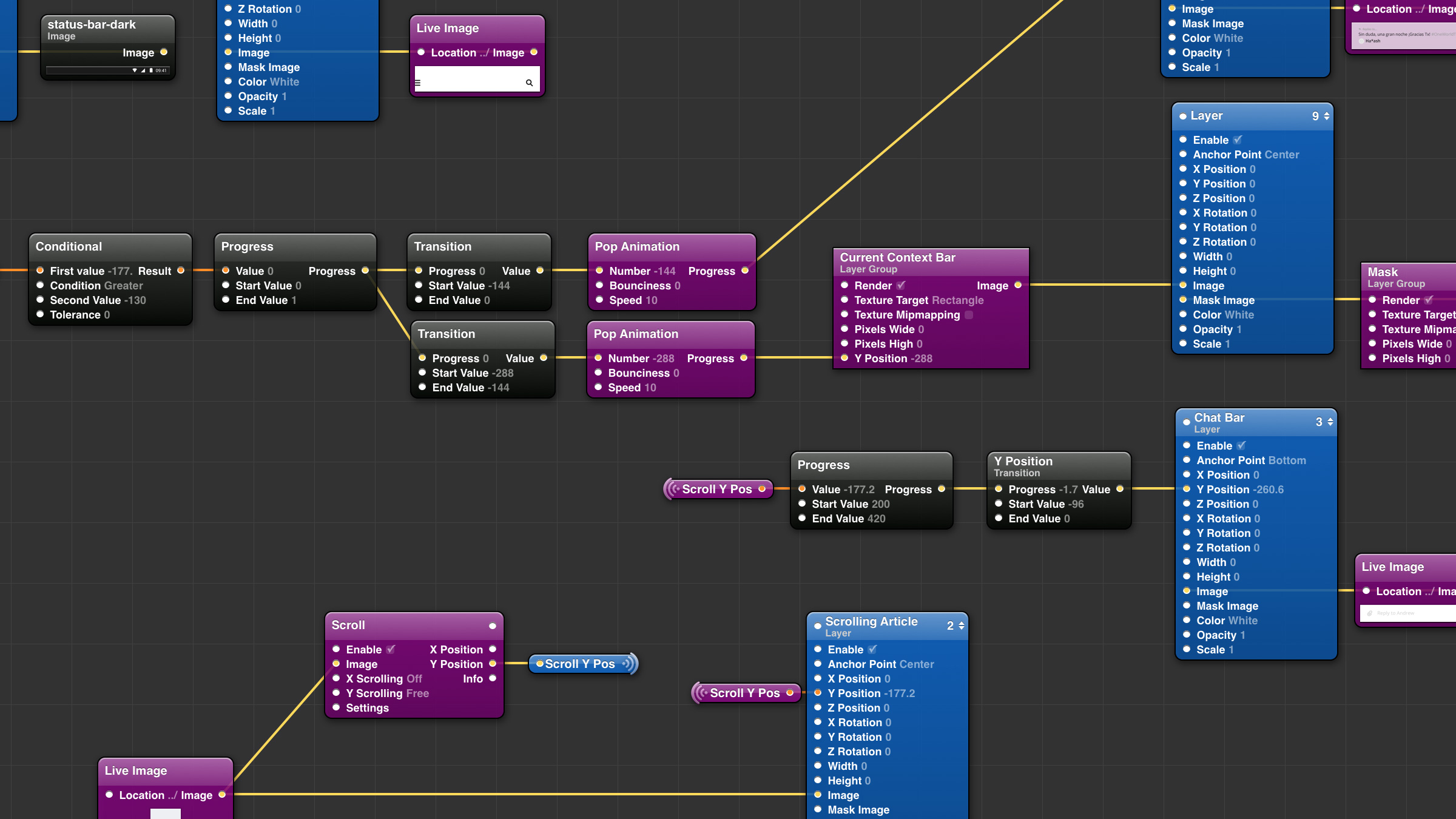The width and height of the screenshot is (1456, 819).
Task: Click Progress output port of lower Progress patch
Action: pos(942,489)
